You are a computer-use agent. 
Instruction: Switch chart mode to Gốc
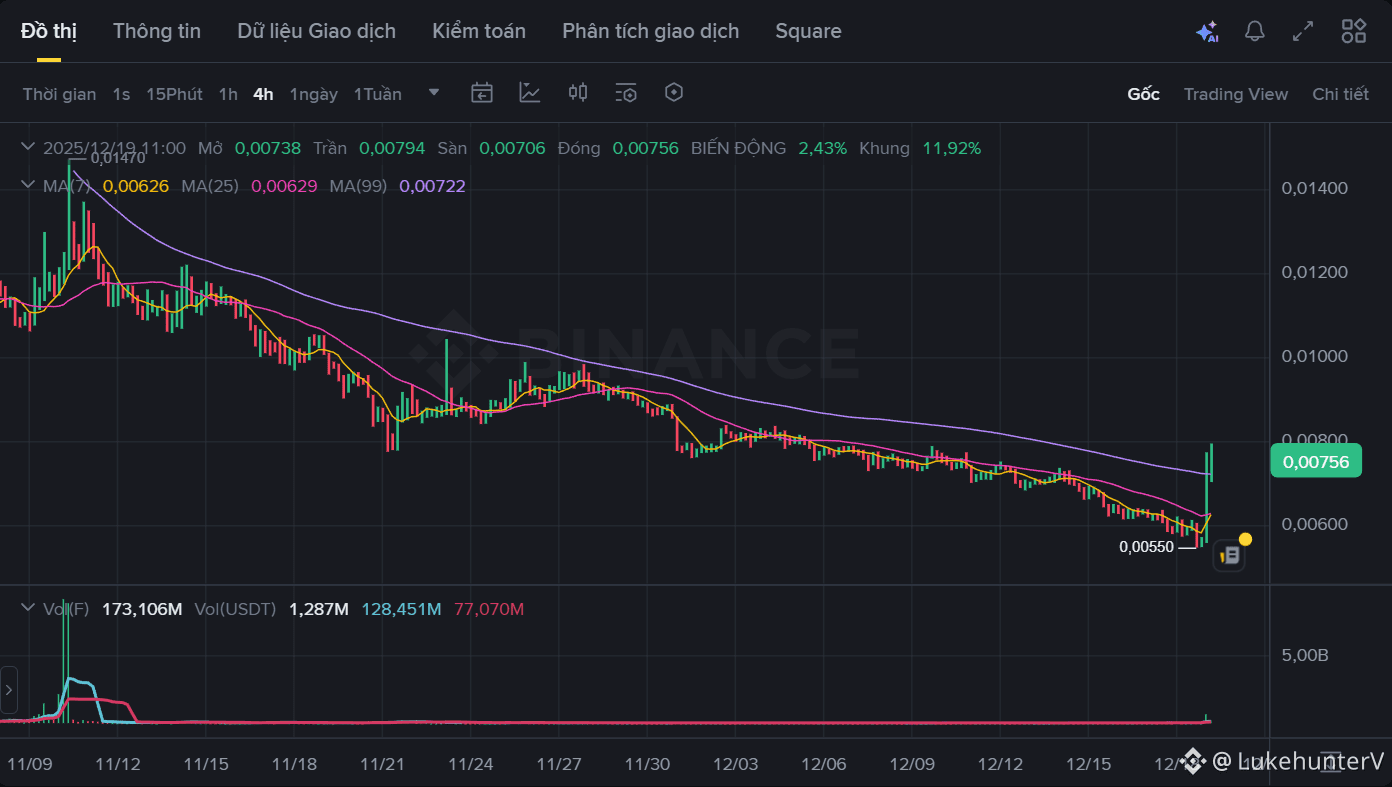(x=1143, y=94)
